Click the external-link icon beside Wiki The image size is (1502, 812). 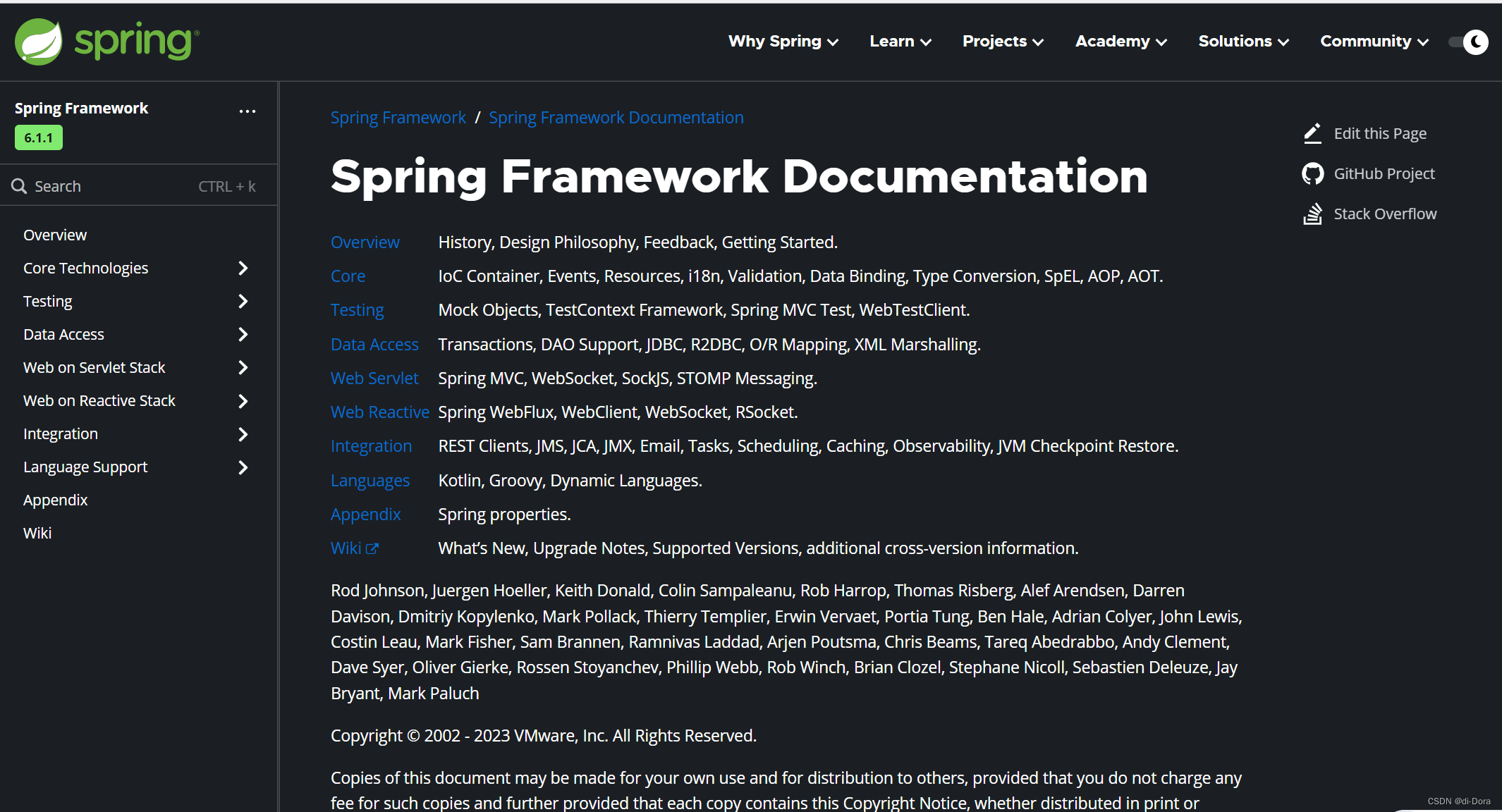tap(372, 548)
